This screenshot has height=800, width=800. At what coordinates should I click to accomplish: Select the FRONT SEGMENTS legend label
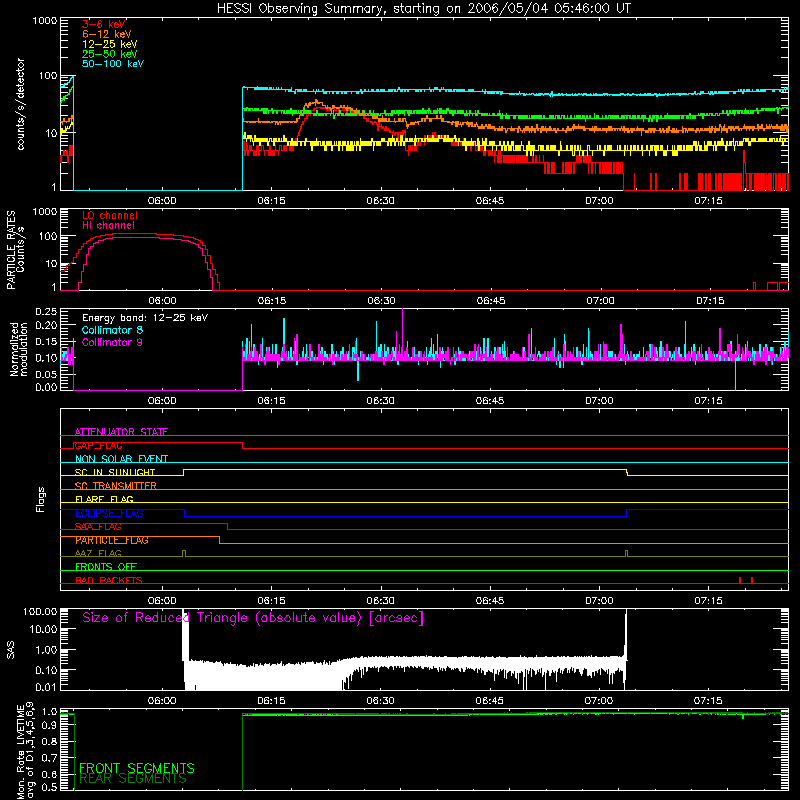pos(137,768)
